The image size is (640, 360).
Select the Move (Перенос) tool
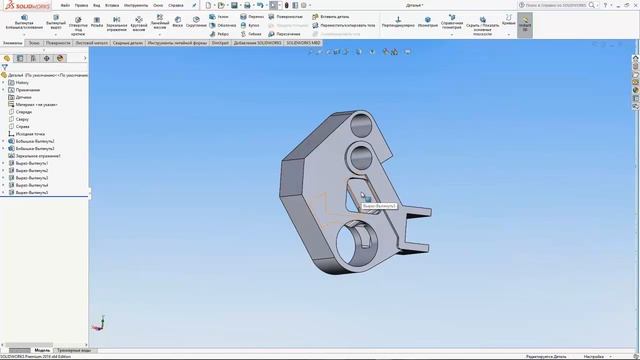(252, 17)
